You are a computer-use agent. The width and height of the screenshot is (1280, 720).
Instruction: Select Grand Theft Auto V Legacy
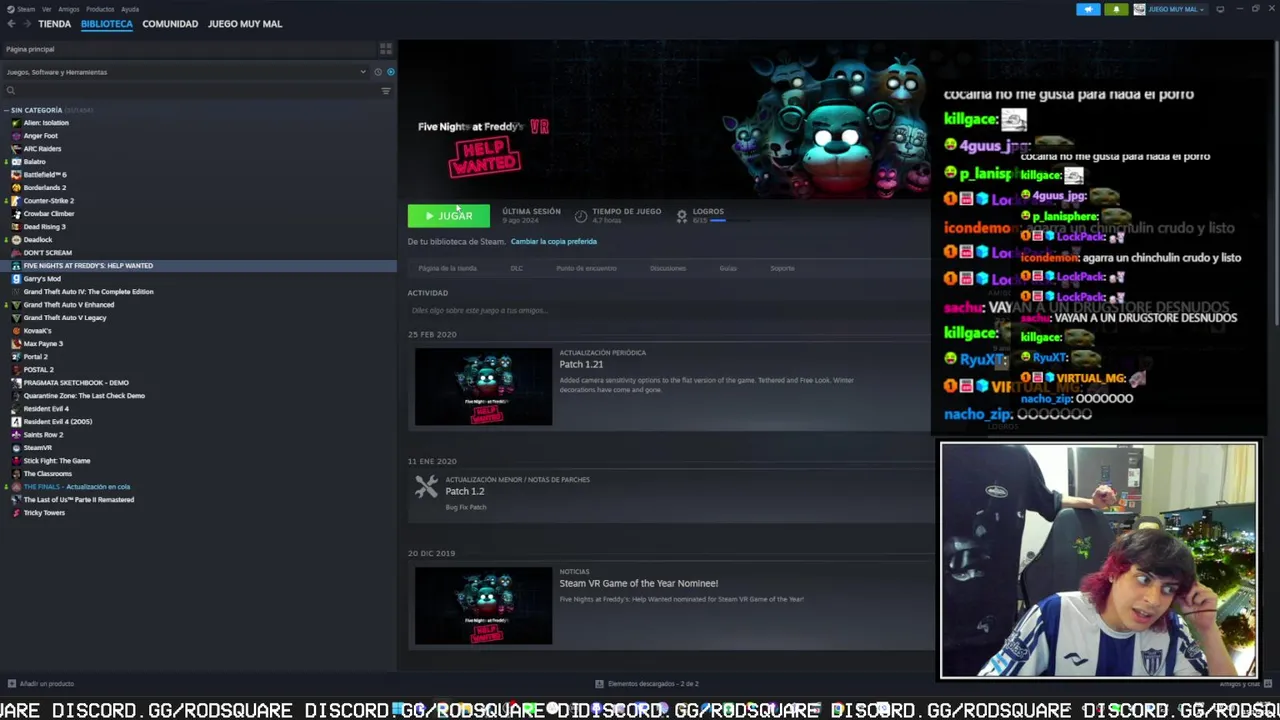(64, 318)
